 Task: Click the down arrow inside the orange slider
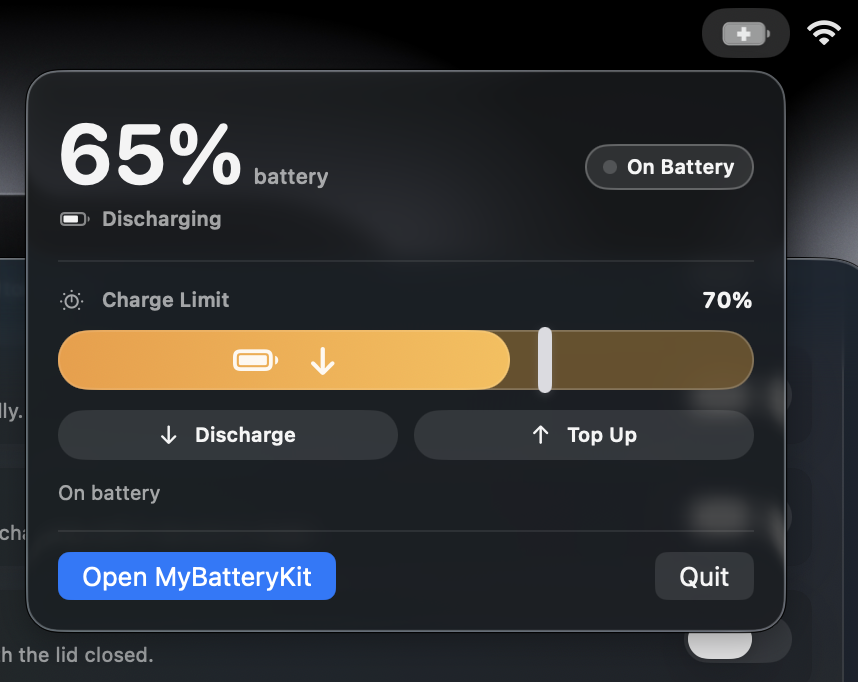click(x=322, y=360)
